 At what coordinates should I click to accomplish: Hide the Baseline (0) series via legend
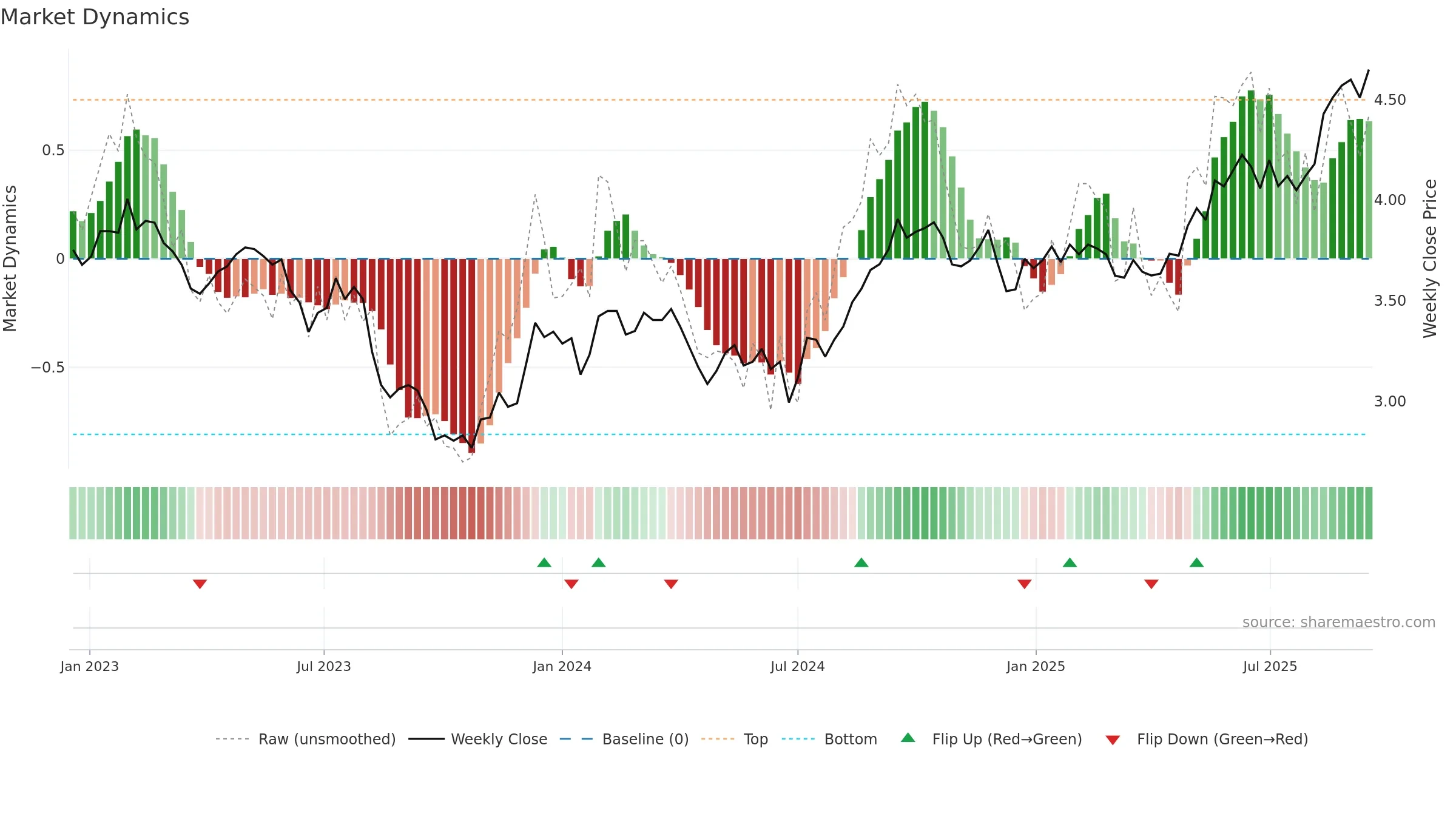[x=624, y=739]
